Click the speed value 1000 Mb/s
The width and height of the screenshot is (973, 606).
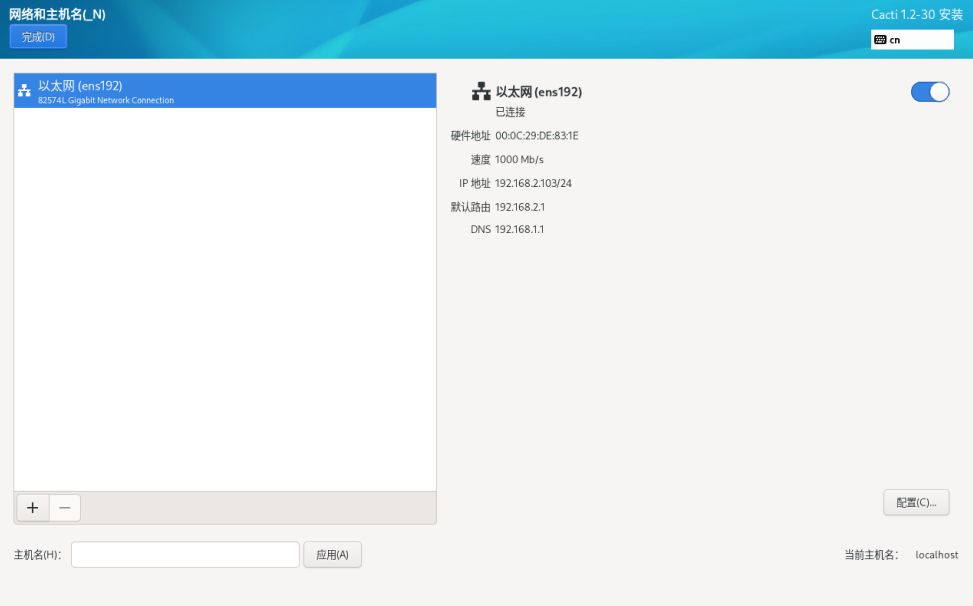pyautogui.click(x=519, y=159)
